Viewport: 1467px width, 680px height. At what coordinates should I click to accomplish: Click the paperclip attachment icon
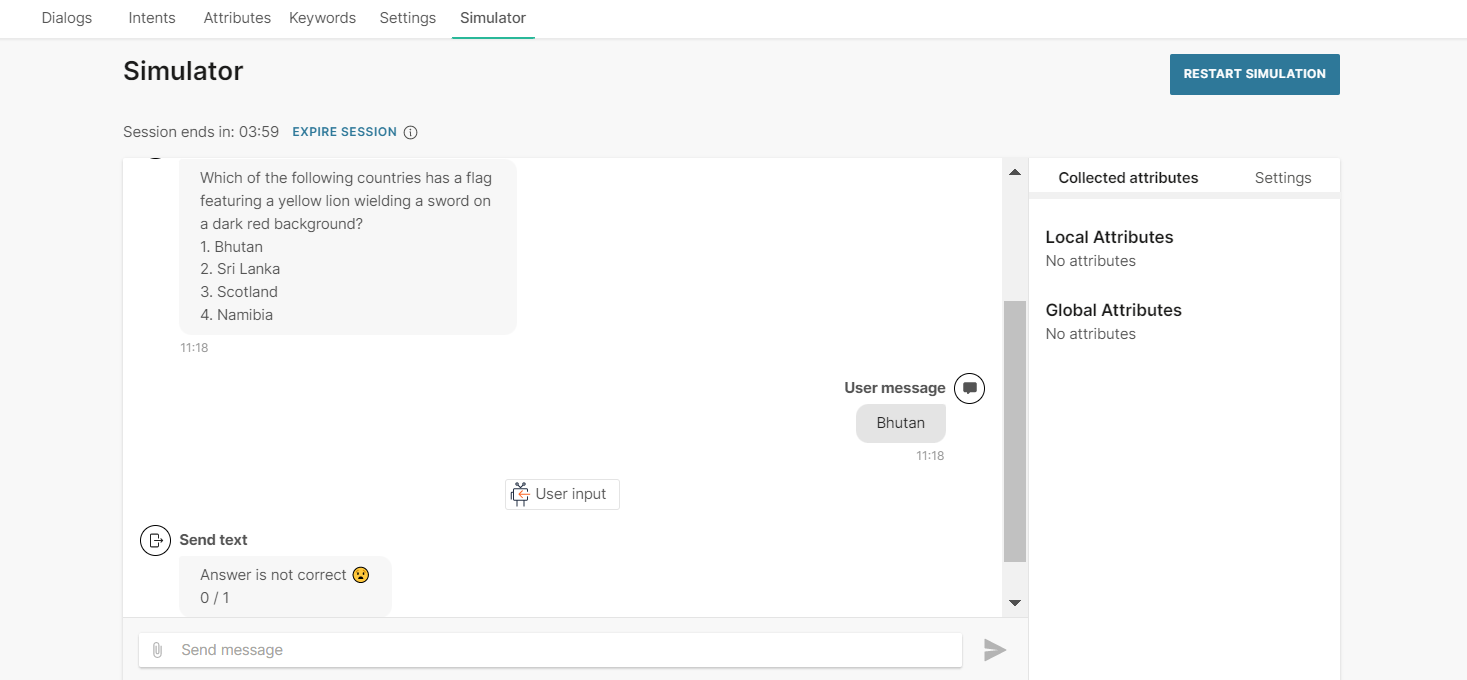tap(157, 650)
